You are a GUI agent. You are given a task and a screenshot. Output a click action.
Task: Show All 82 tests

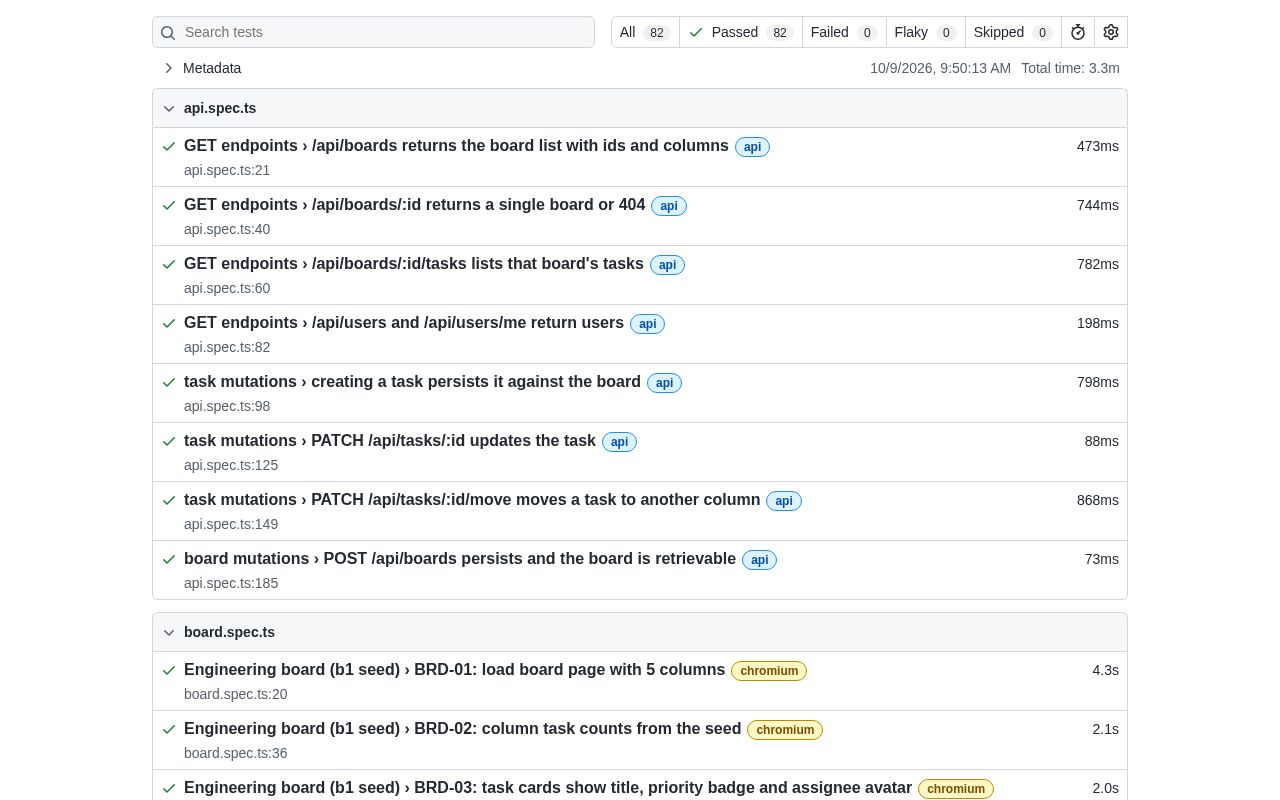tap(645, 32)
